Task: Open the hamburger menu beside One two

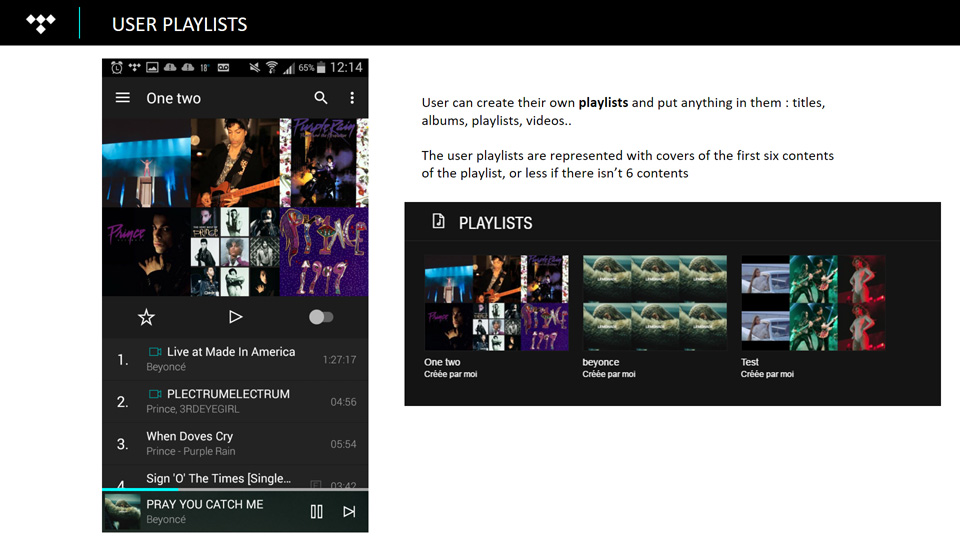Action: 122,98
